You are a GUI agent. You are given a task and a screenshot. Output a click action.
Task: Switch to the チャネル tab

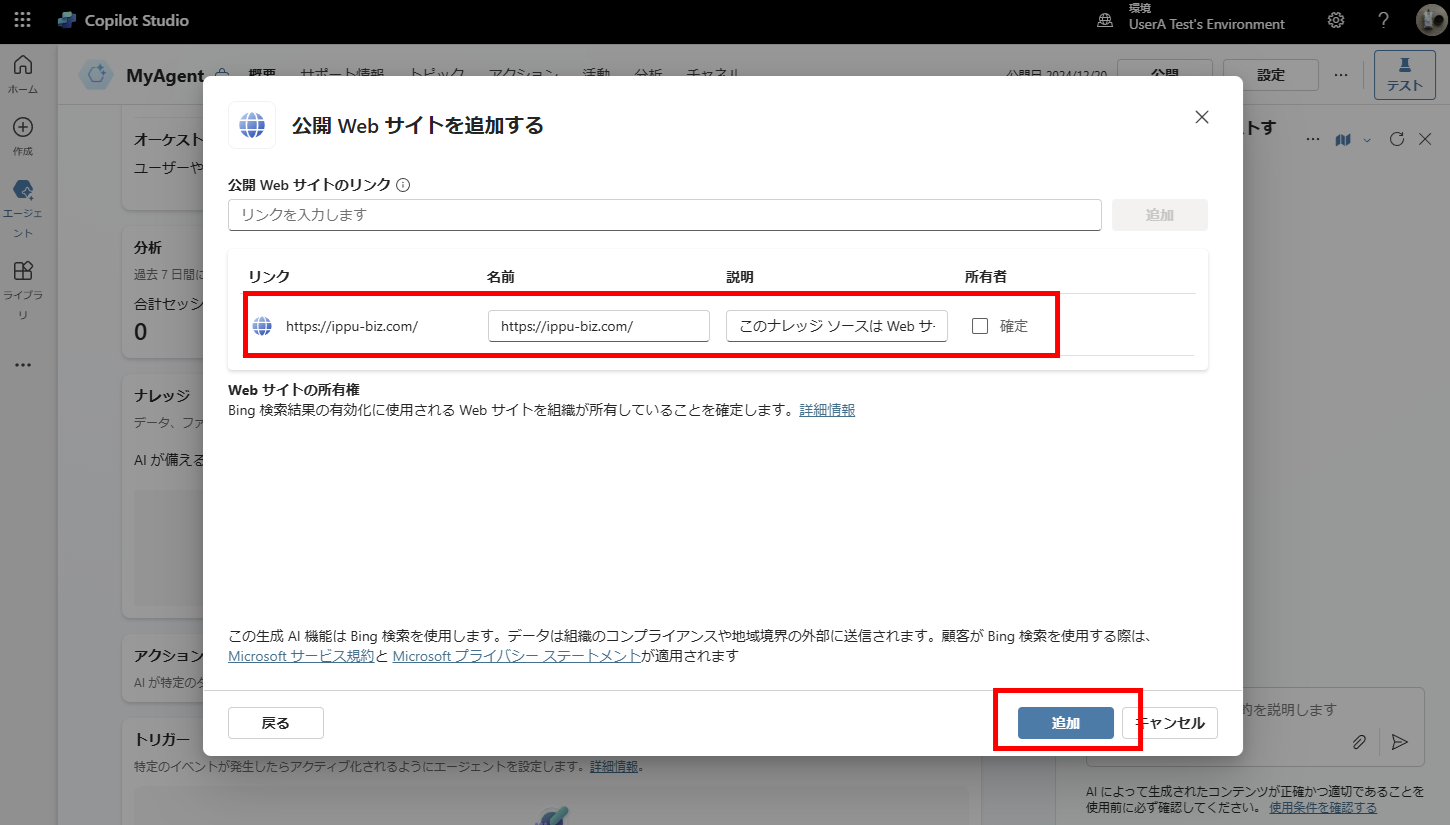point(714,73)
